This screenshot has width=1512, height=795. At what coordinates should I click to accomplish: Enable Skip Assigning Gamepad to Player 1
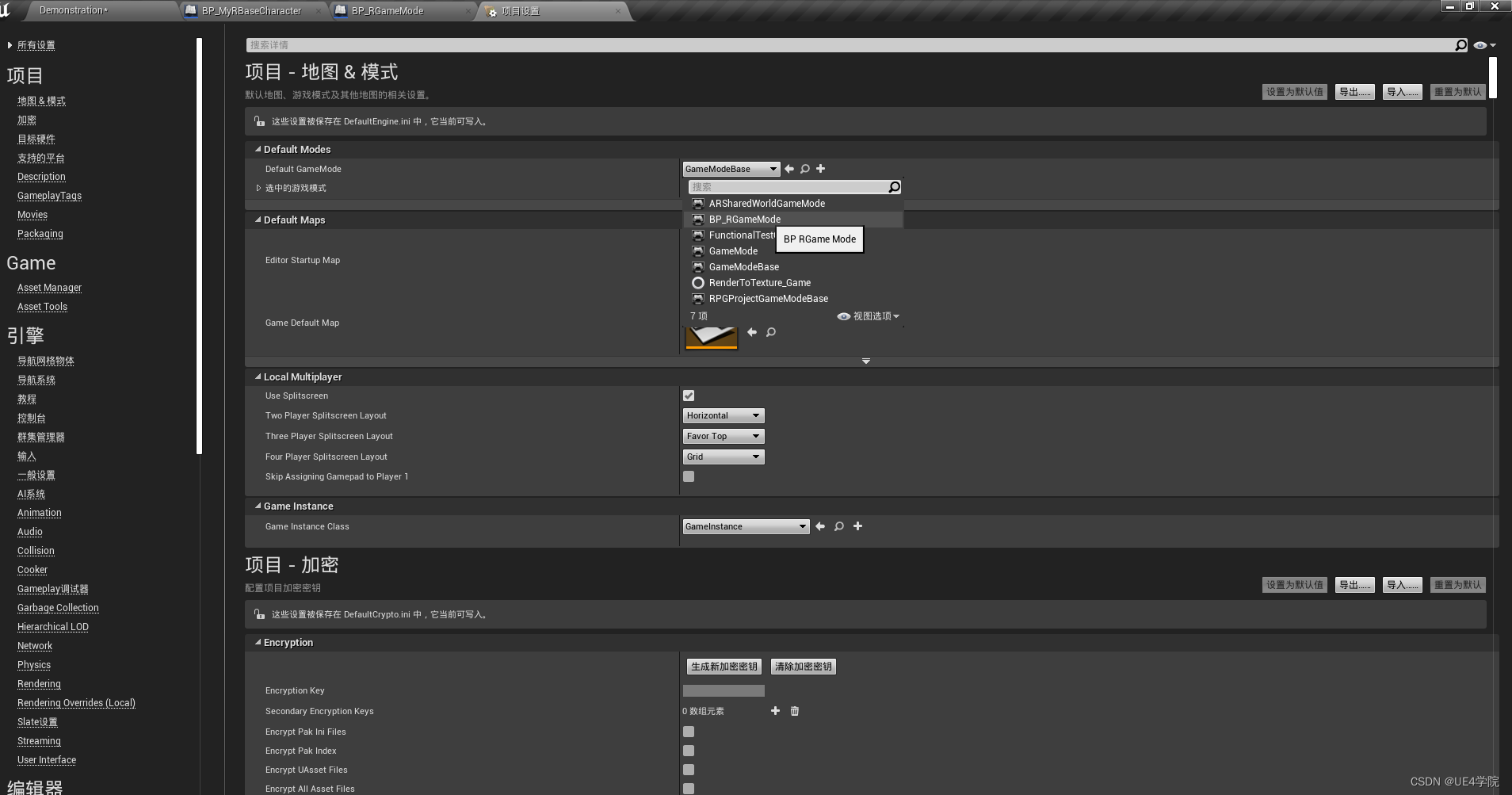tap(688, 476)
